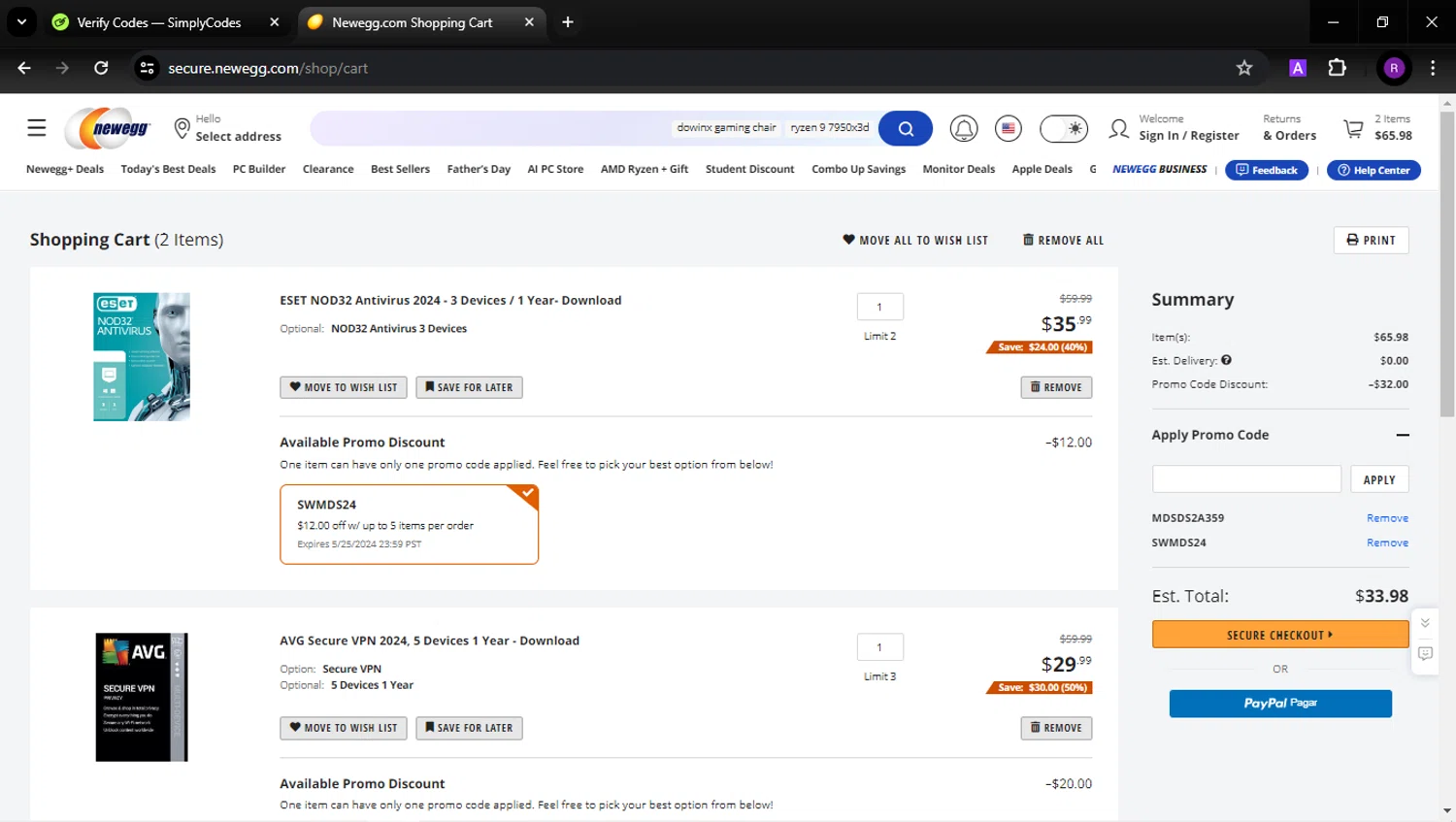Open Student Discount page
The height and width of the screenshot is (822, 1456).
click(x=749, y=169)
